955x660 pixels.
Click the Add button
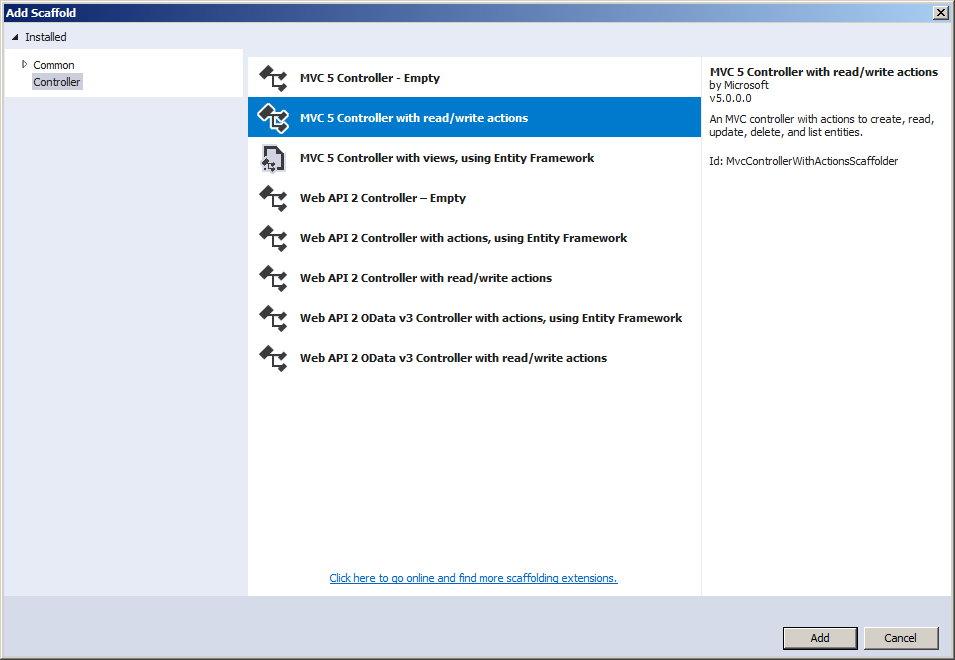coord(820,638)
